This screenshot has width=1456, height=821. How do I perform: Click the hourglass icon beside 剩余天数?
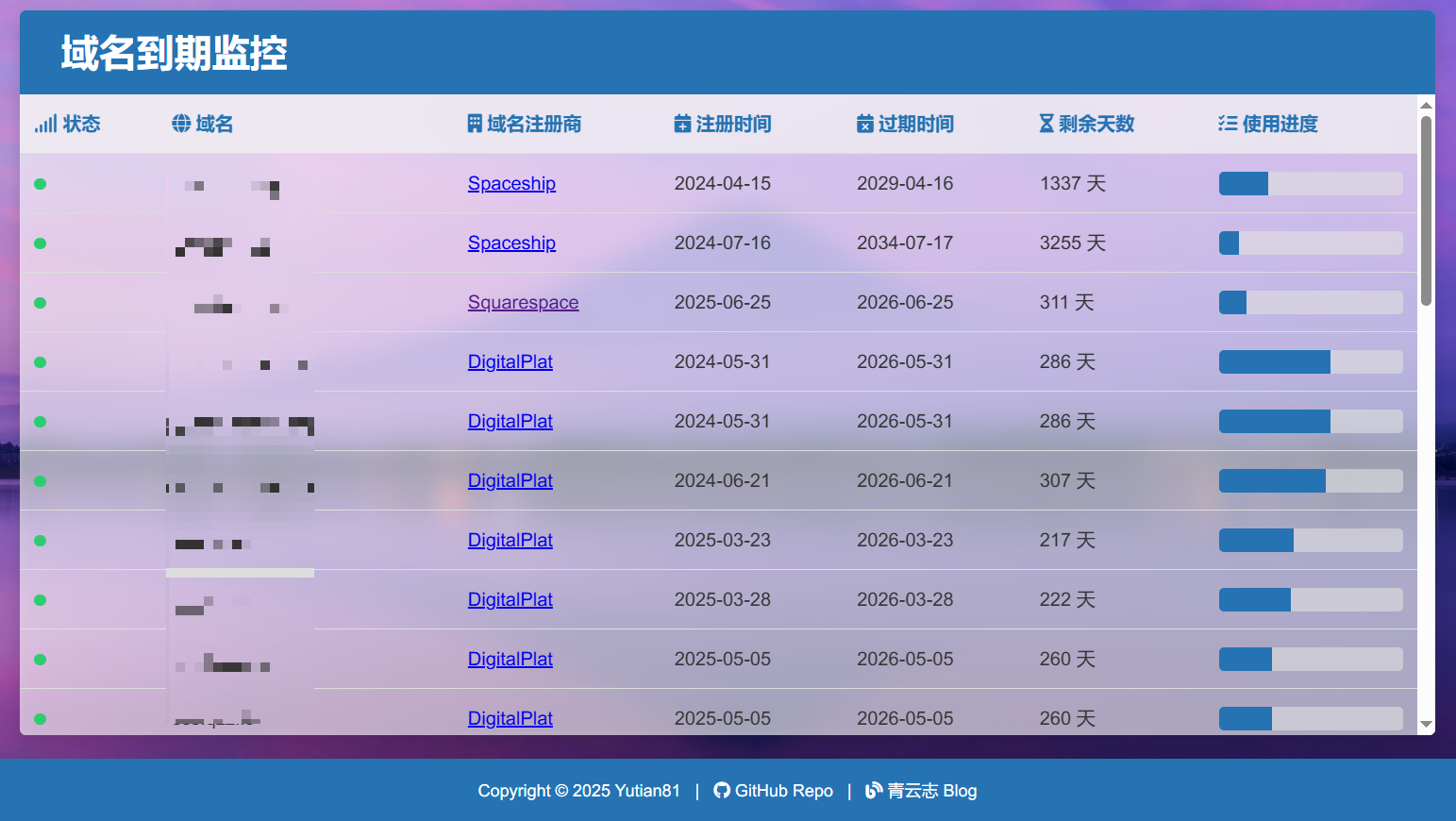pos(1046,124)
